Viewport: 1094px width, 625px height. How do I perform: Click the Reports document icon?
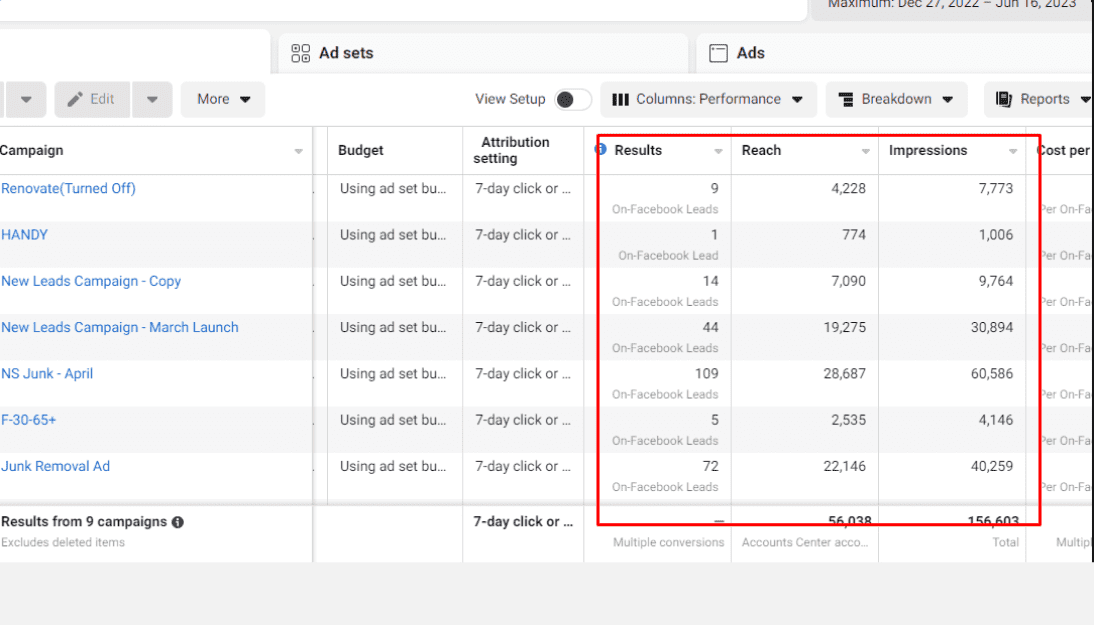tap(1004, 99)
